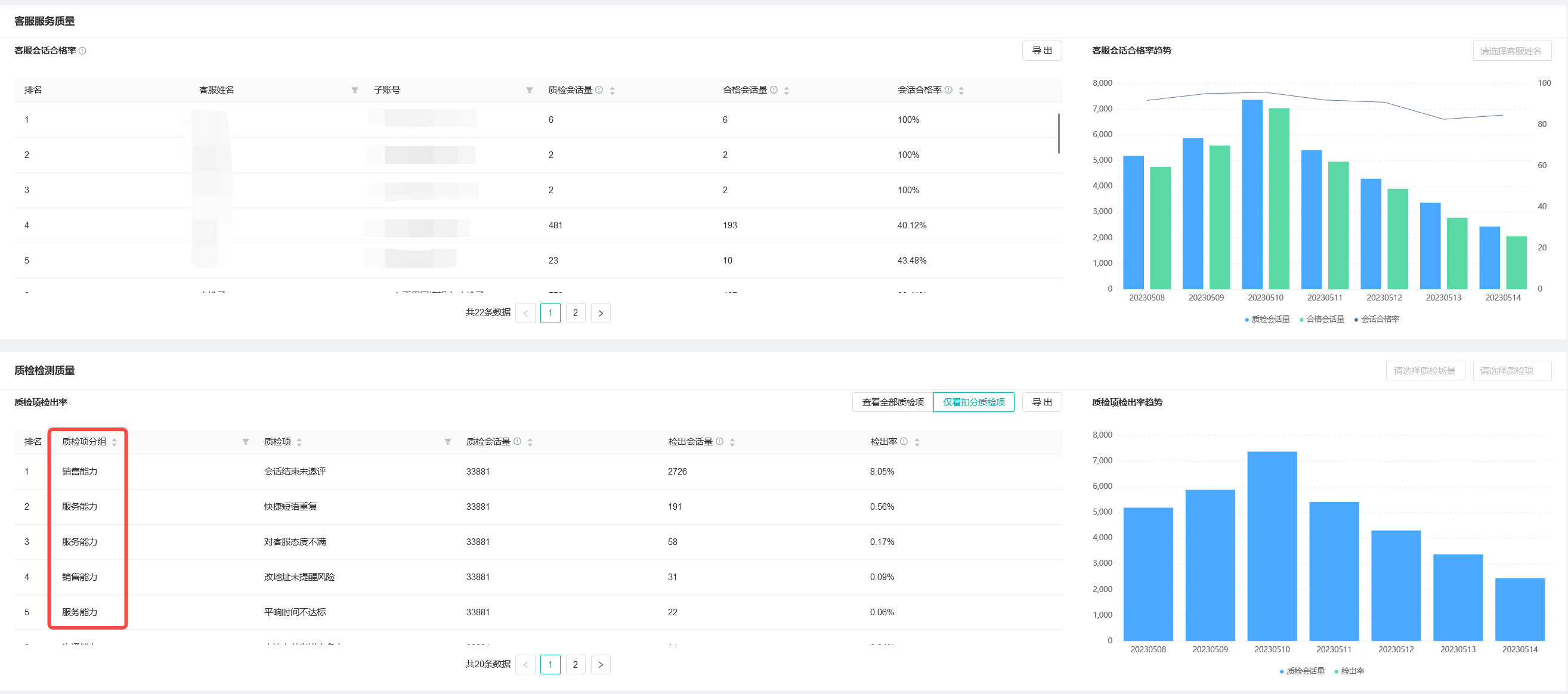This screenshot has width=1568, height=694.
Task: Click 20230510 bar in 质检项检出率趋势 chart
Action: (x=1272, y=546)
